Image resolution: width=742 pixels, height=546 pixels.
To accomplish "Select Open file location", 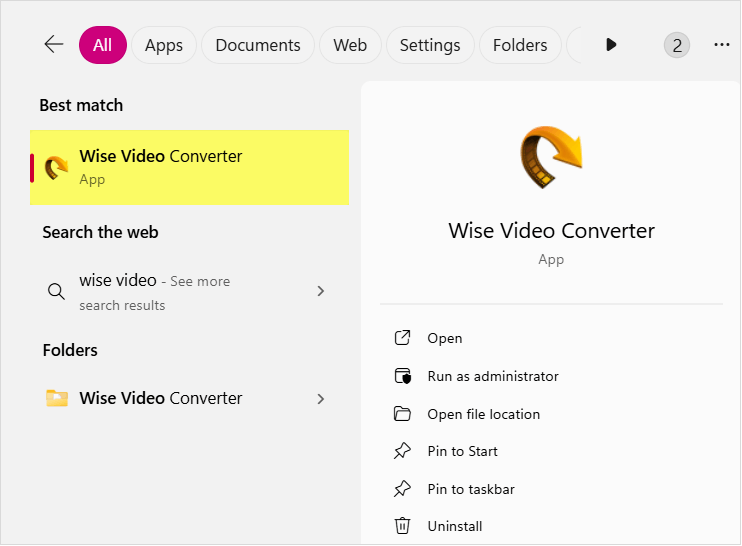I will [484, 414].
